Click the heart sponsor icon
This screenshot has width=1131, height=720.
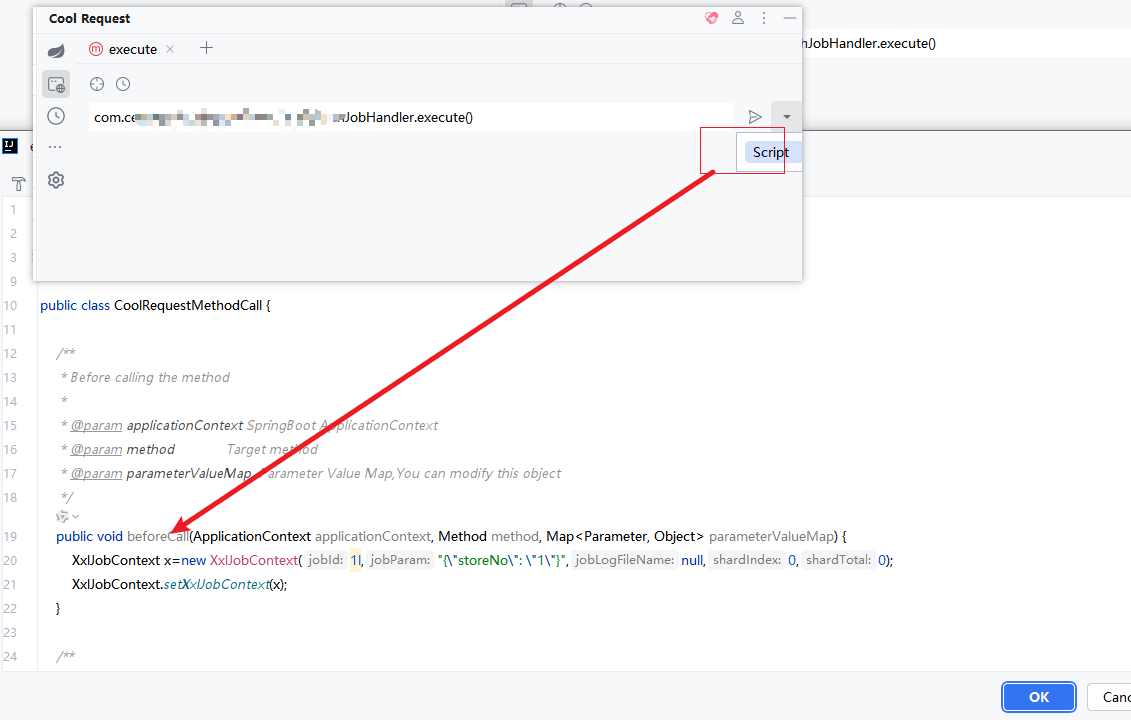712,18
